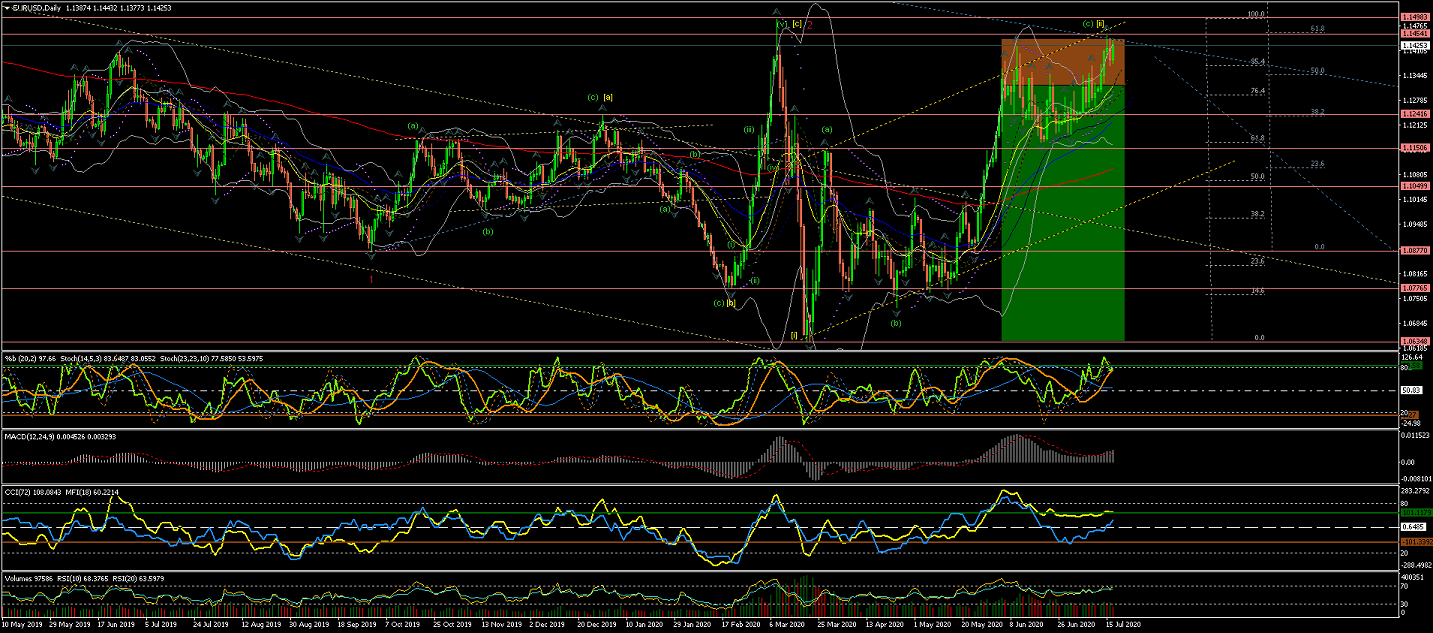Select the 1.12416 price level label
The width and height of the screenshot is (1433, 633).
coord(1416,114)
